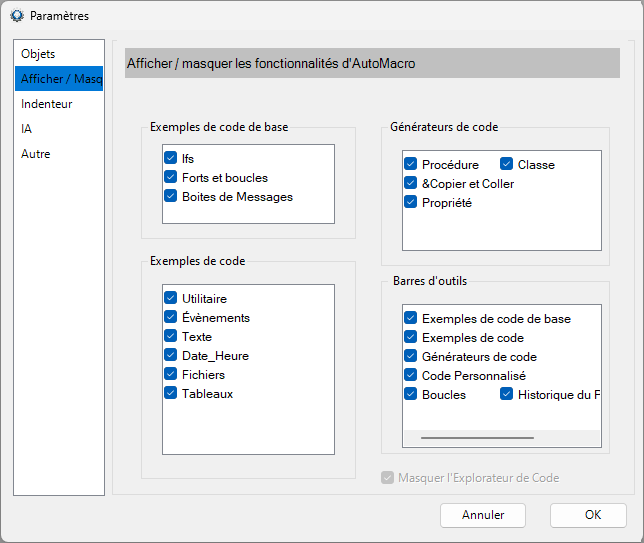Click the Barres d'outils horizontal scrollbar

477,438
